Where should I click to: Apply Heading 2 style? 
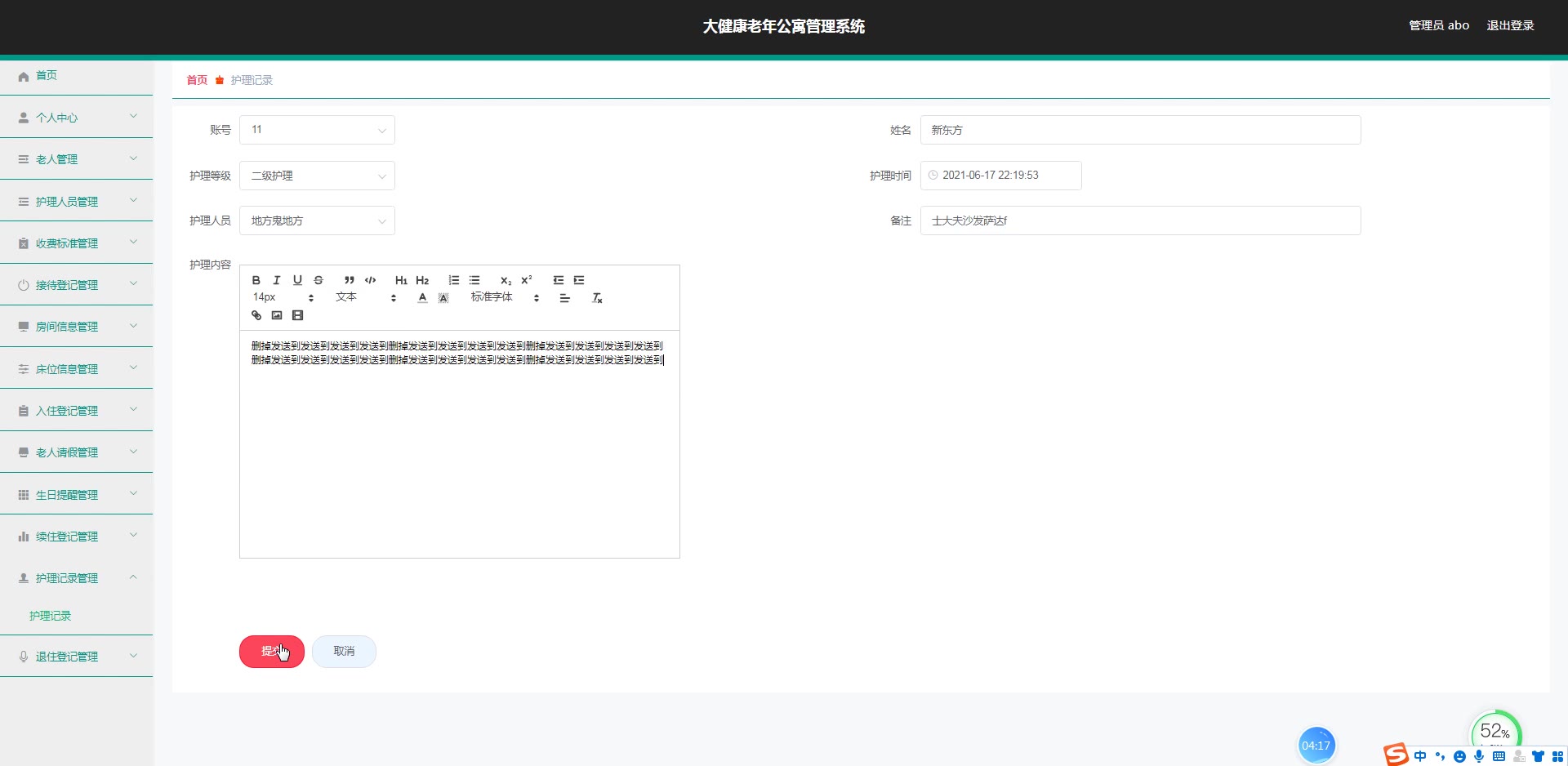[422, 280]
